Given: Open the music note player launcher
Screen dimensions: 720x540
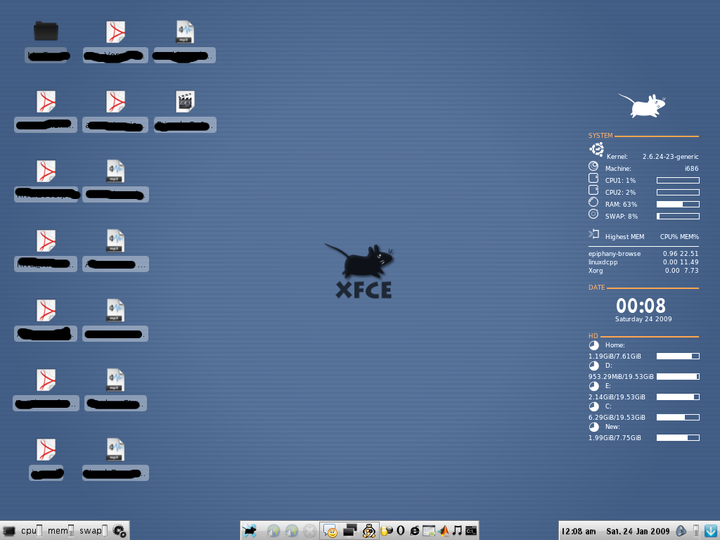Looking at the screenshot, I should click(458, 531).
